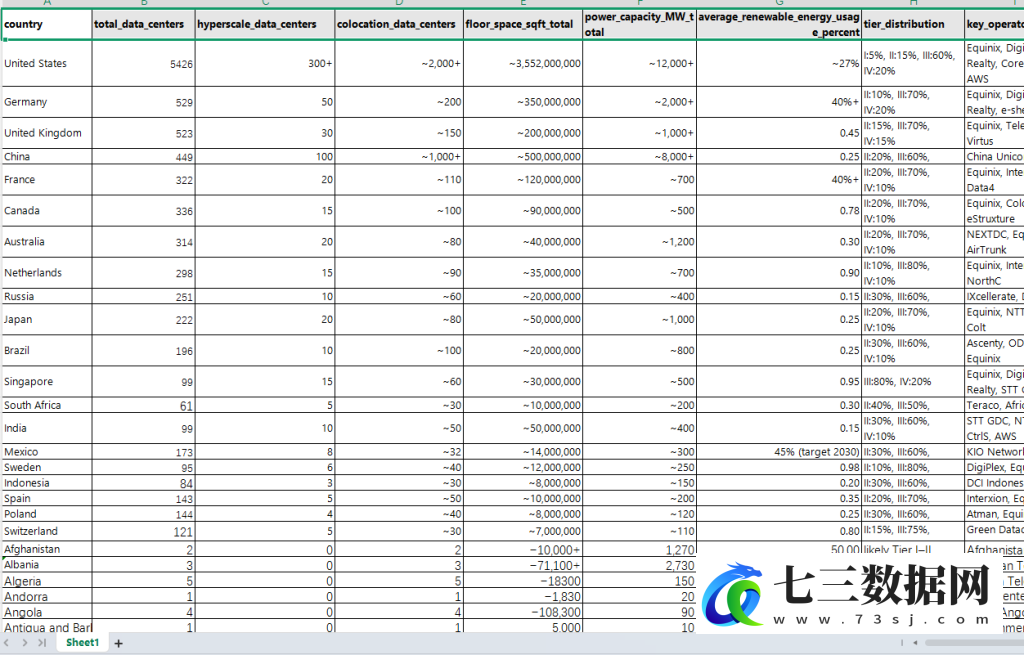The image size is (1024, 655).
Task: Click the '~27%' renewable energy cell
Action: click(x=779, y=63)
